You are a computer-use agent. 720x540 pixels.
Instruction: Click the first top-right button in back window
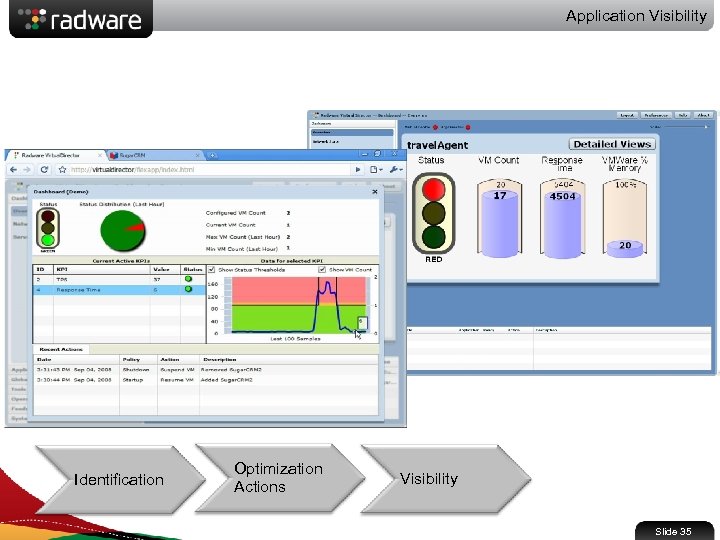pos(627,115)
